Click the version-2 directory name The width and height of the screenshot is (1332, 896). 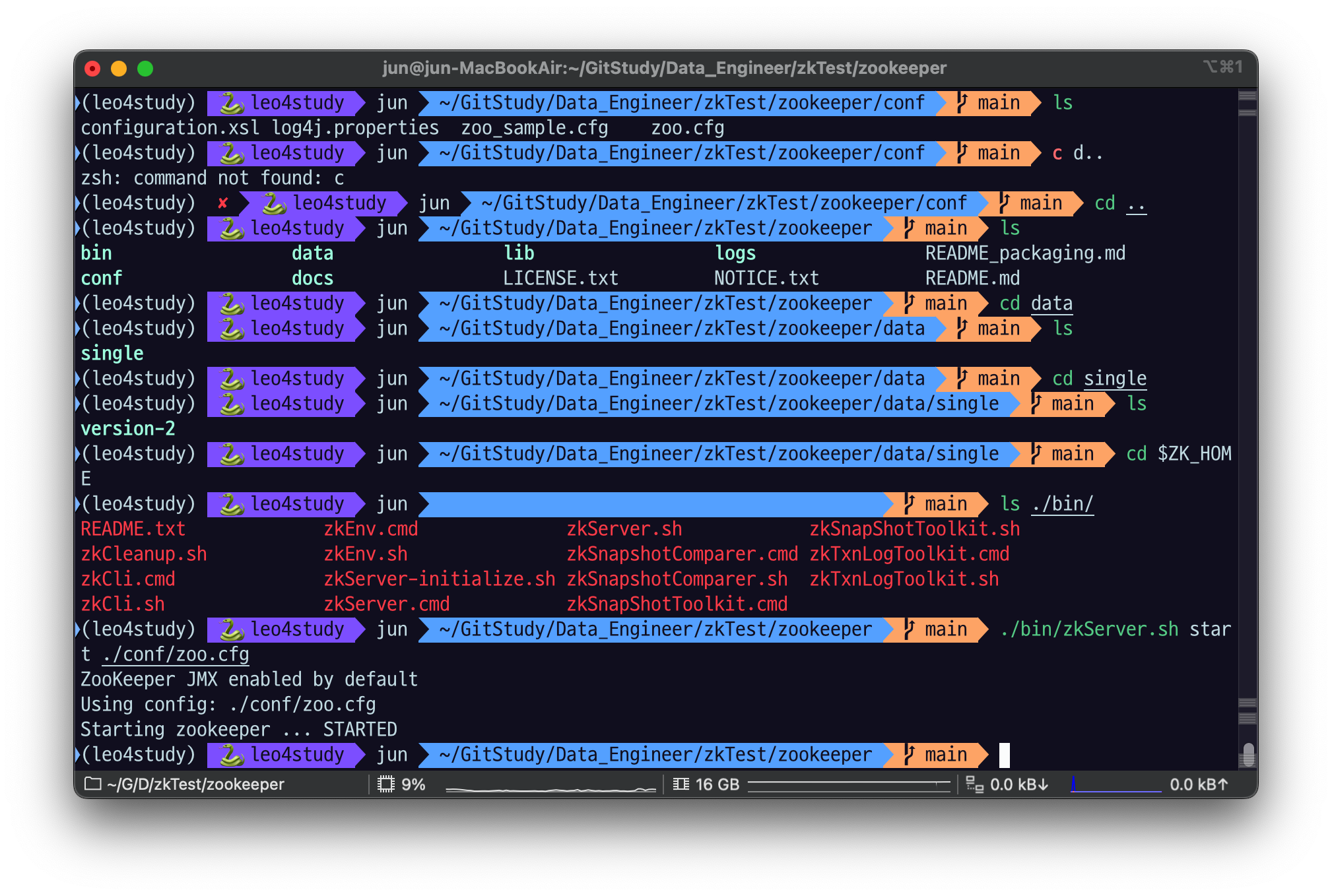128,429
